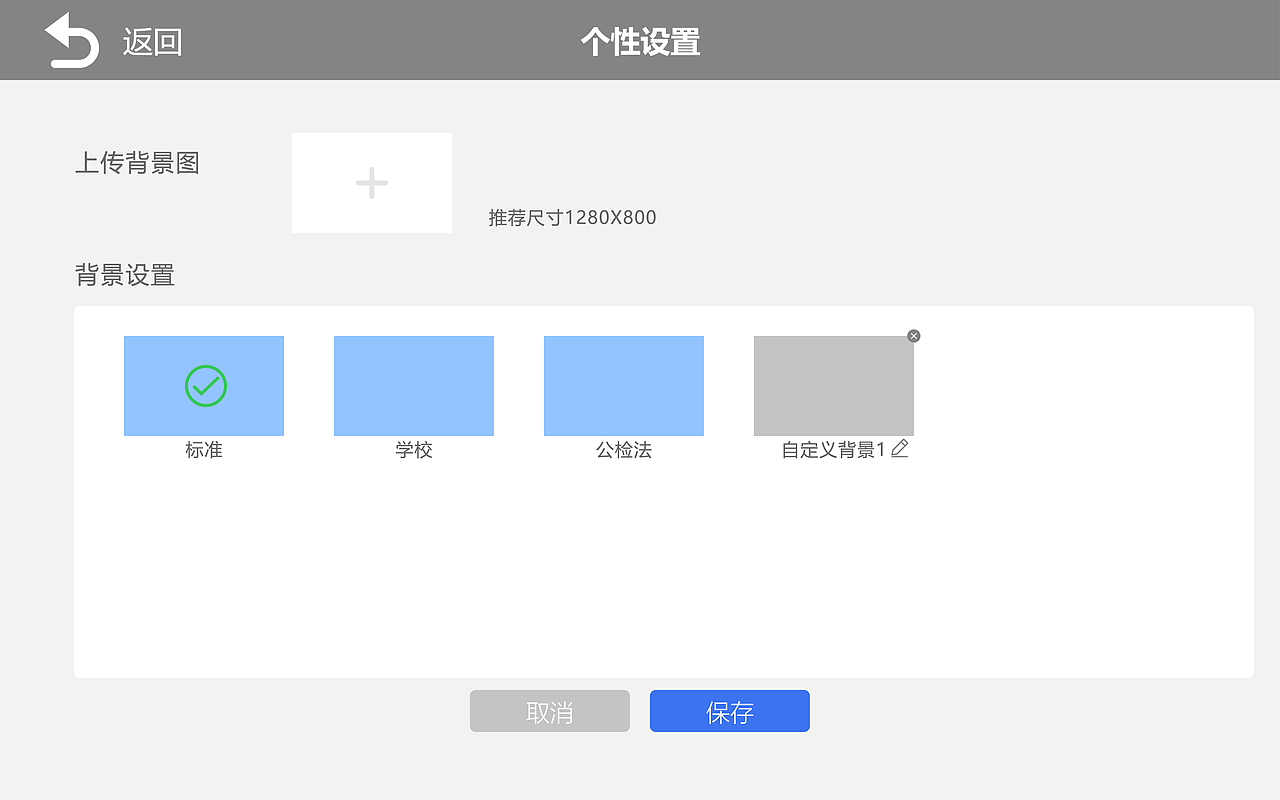The height and width of the screenshot is (800, 1280).
Task: Edit the custom background name with pencil icon
Action: 899,449
